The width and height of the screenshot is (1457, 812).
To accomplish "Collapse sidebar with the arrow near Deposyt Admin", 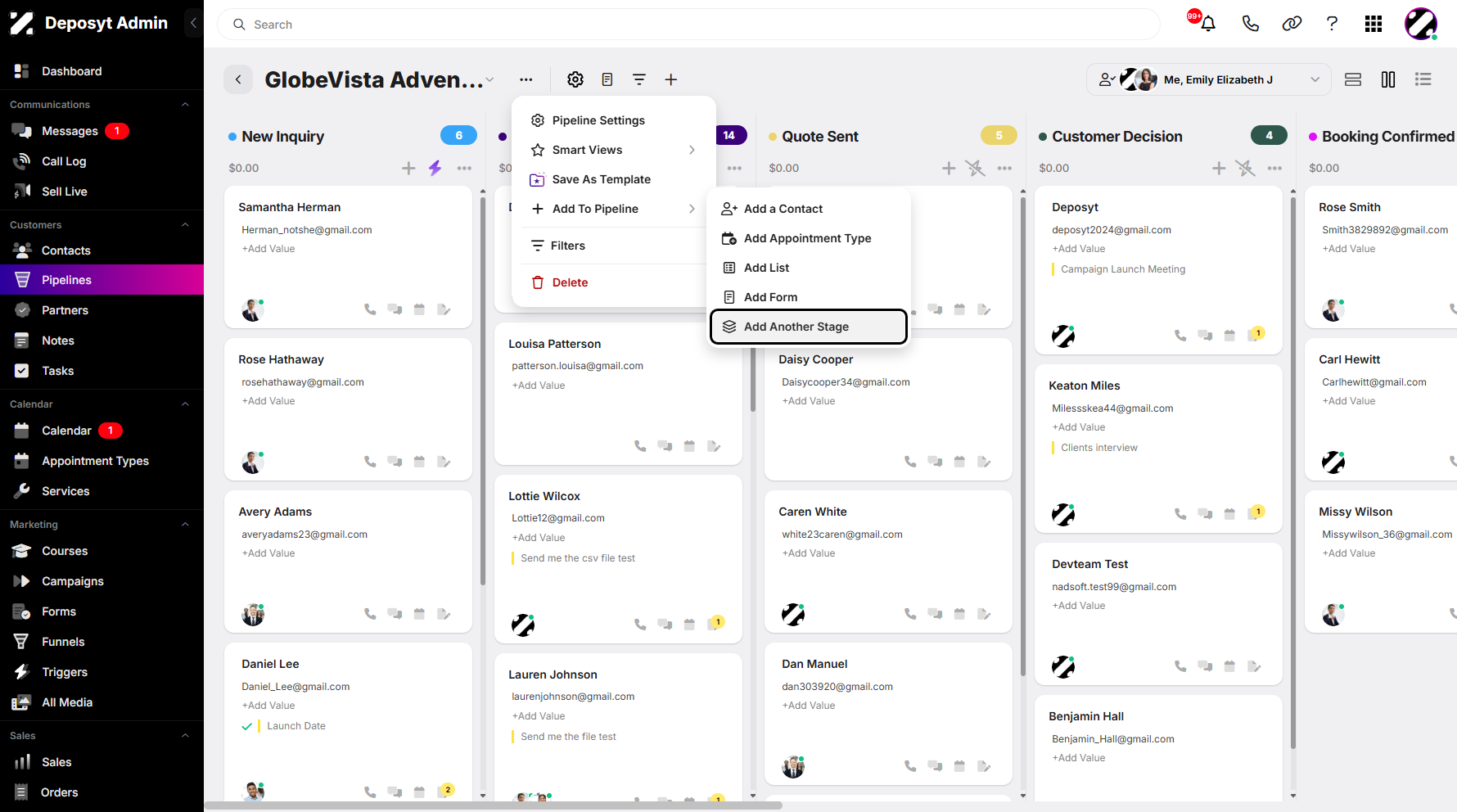I will (x=193, y=23).
